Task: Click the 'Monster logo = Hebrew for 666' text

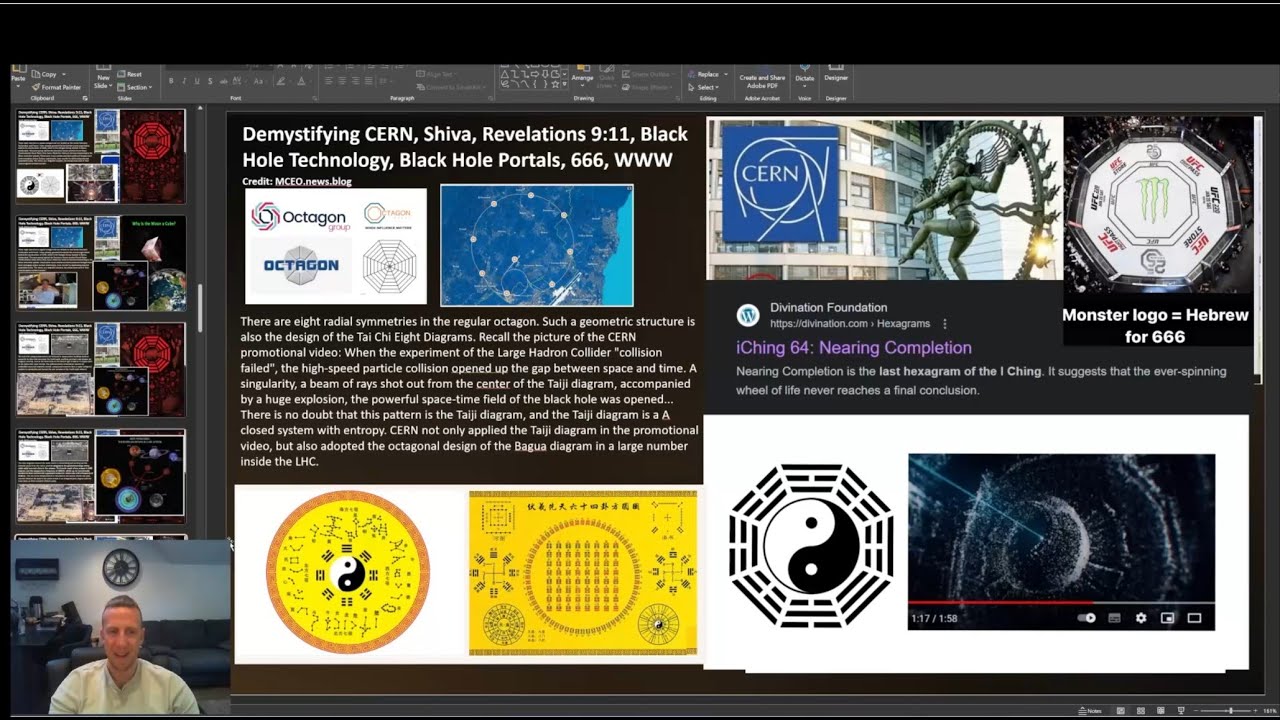Action: 1155,326
